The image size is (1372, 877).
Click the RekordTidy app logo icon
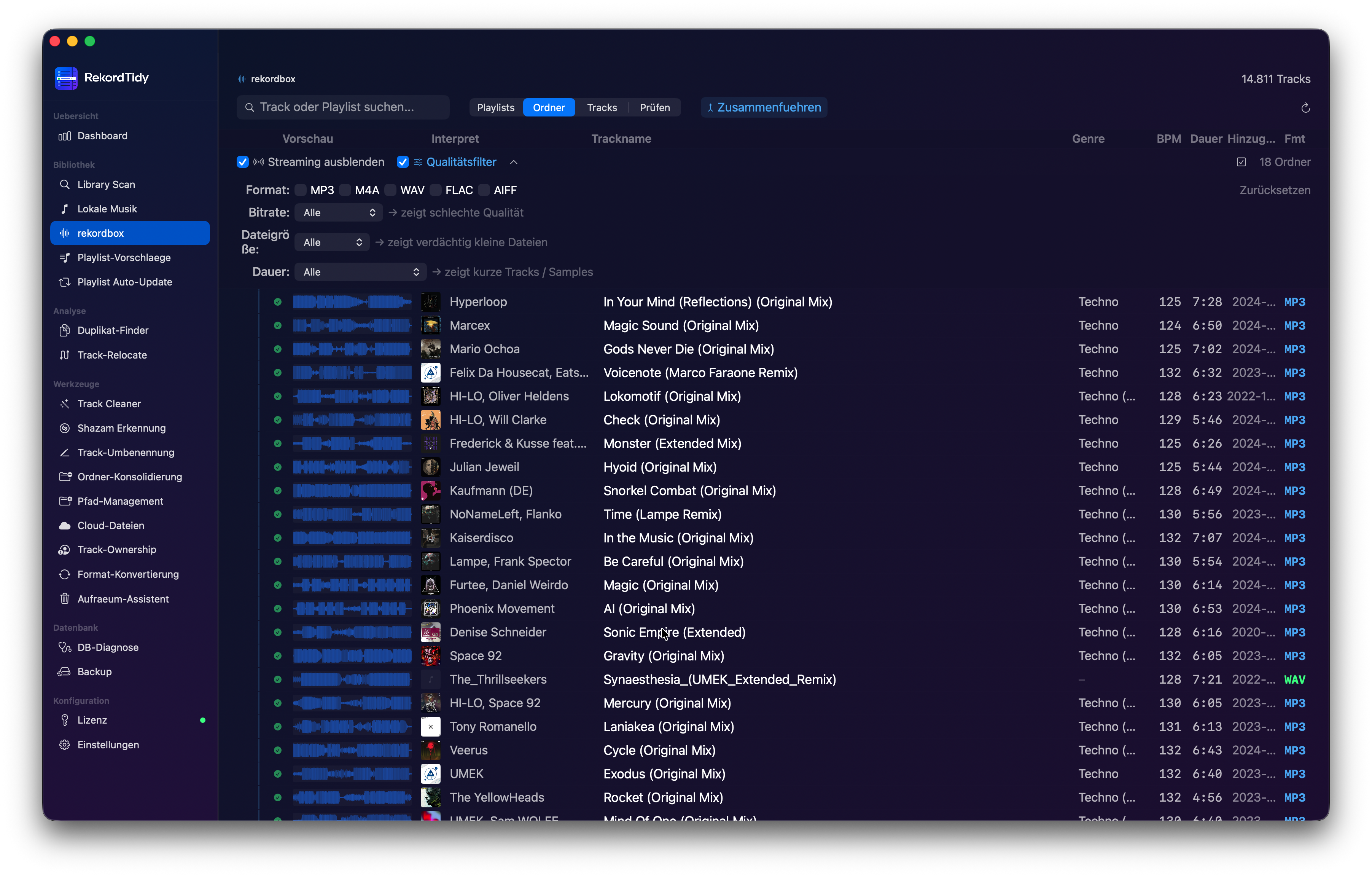pyautogui.click(x=66, y=78)
